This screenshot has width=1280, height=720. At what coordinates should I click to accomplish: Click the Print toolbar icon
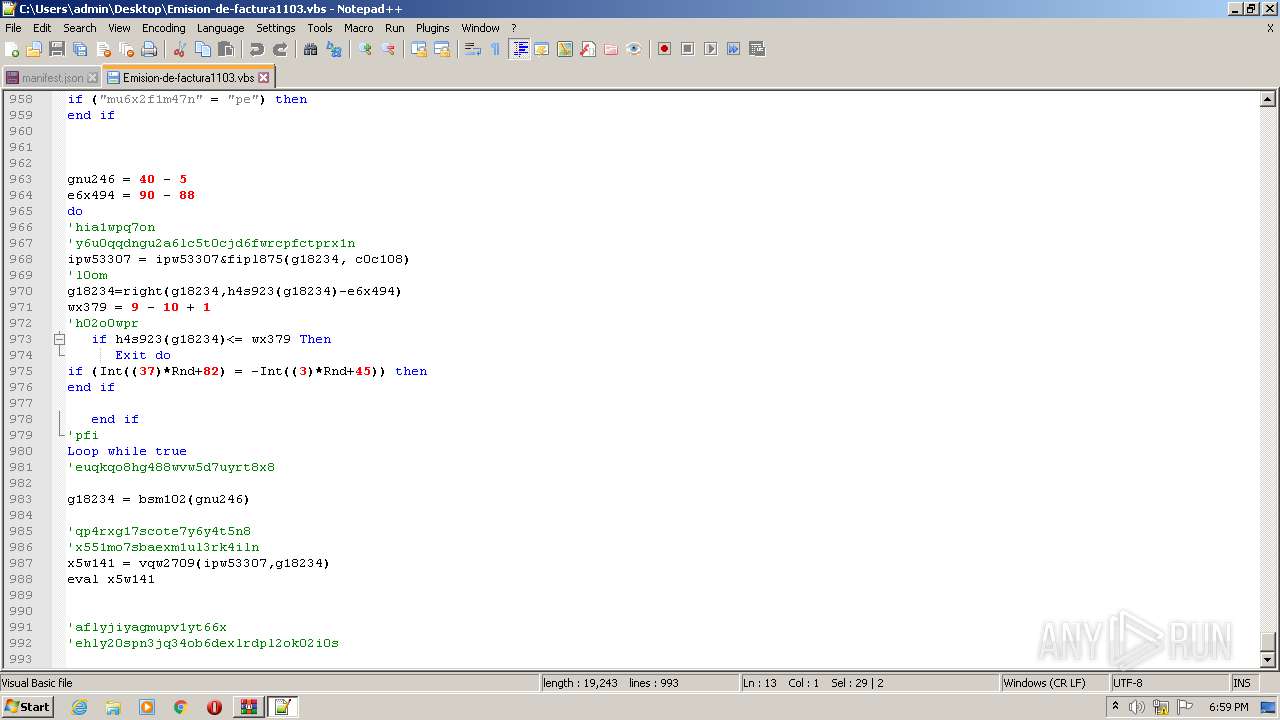[x=149, y=49]
